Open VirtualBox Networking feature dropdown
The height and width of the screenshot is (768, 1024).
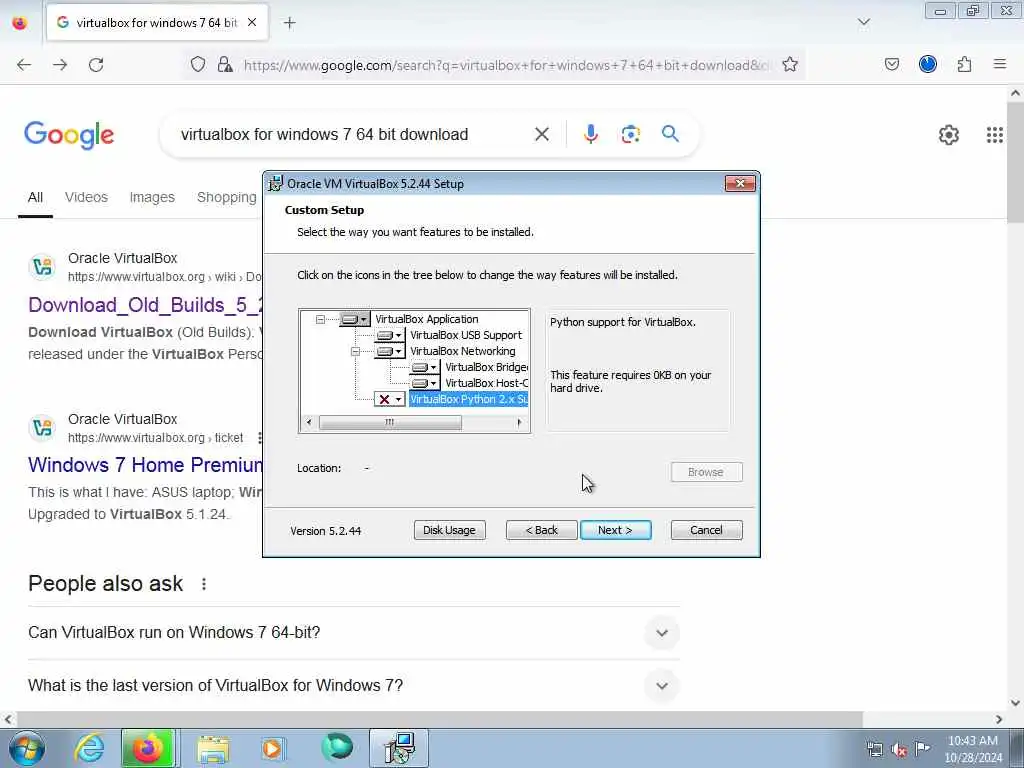click(x=390, y=351)
